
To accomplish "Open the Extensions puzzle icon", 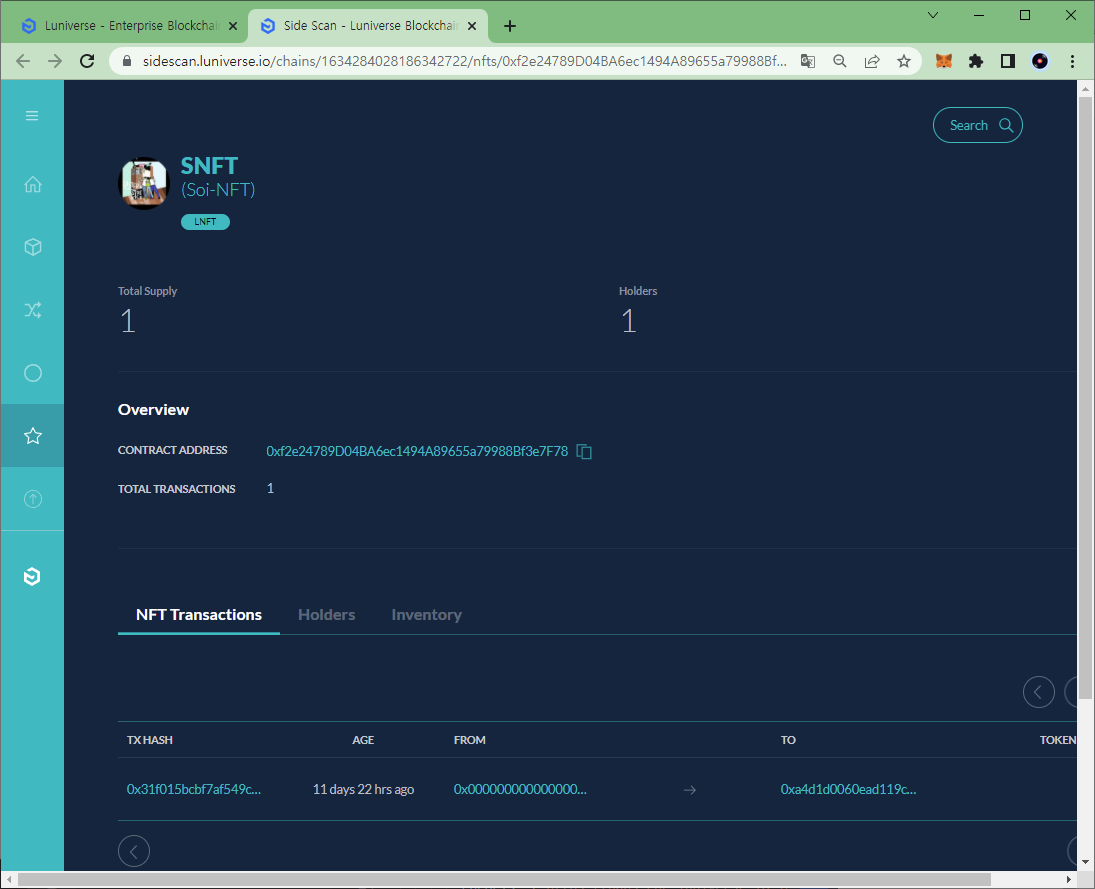I will click(x=976, y=61).
